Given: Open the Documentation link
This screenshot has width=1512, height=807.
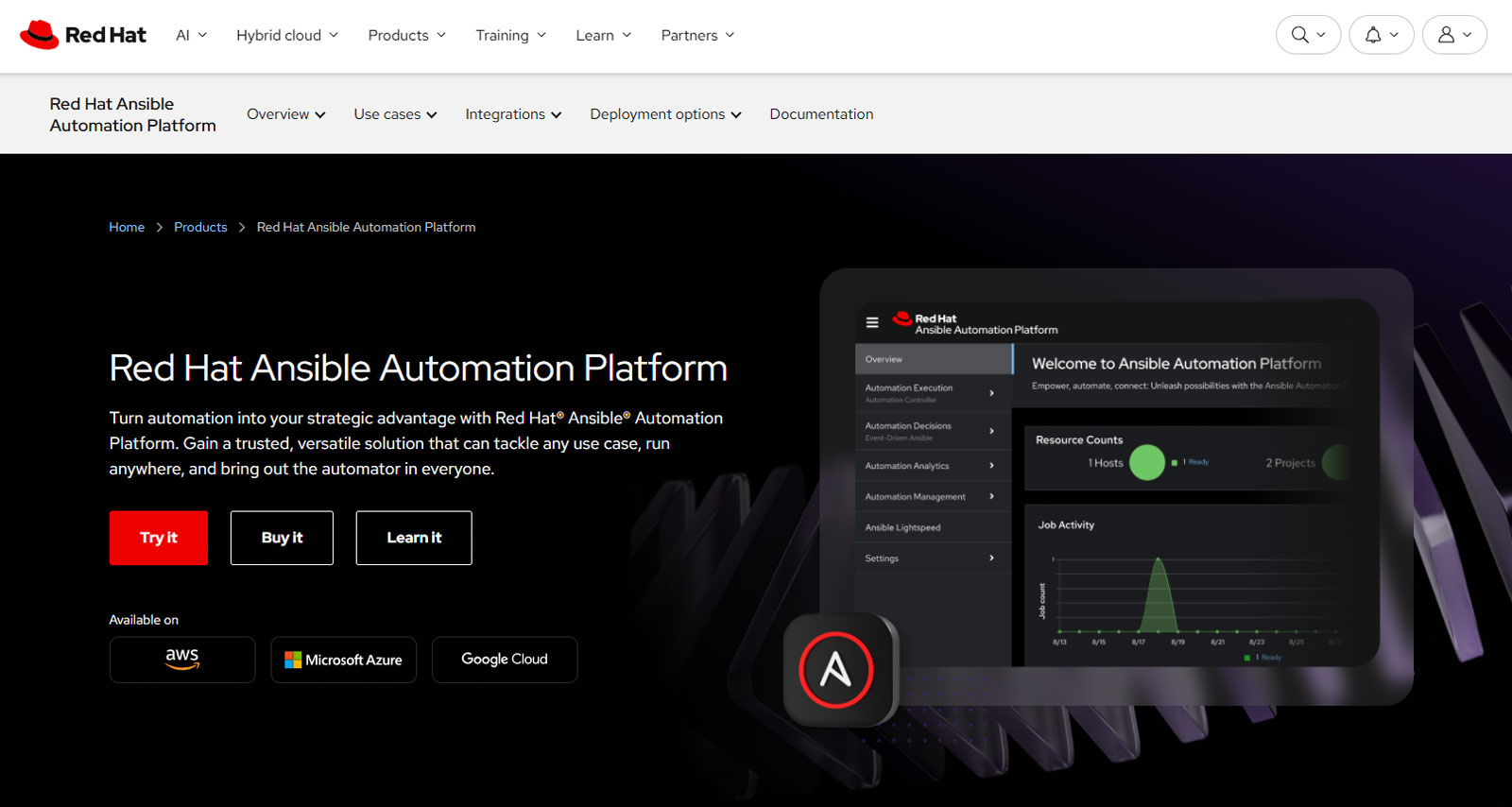Looking at the screenshot, I should click(x=821, y=114).
